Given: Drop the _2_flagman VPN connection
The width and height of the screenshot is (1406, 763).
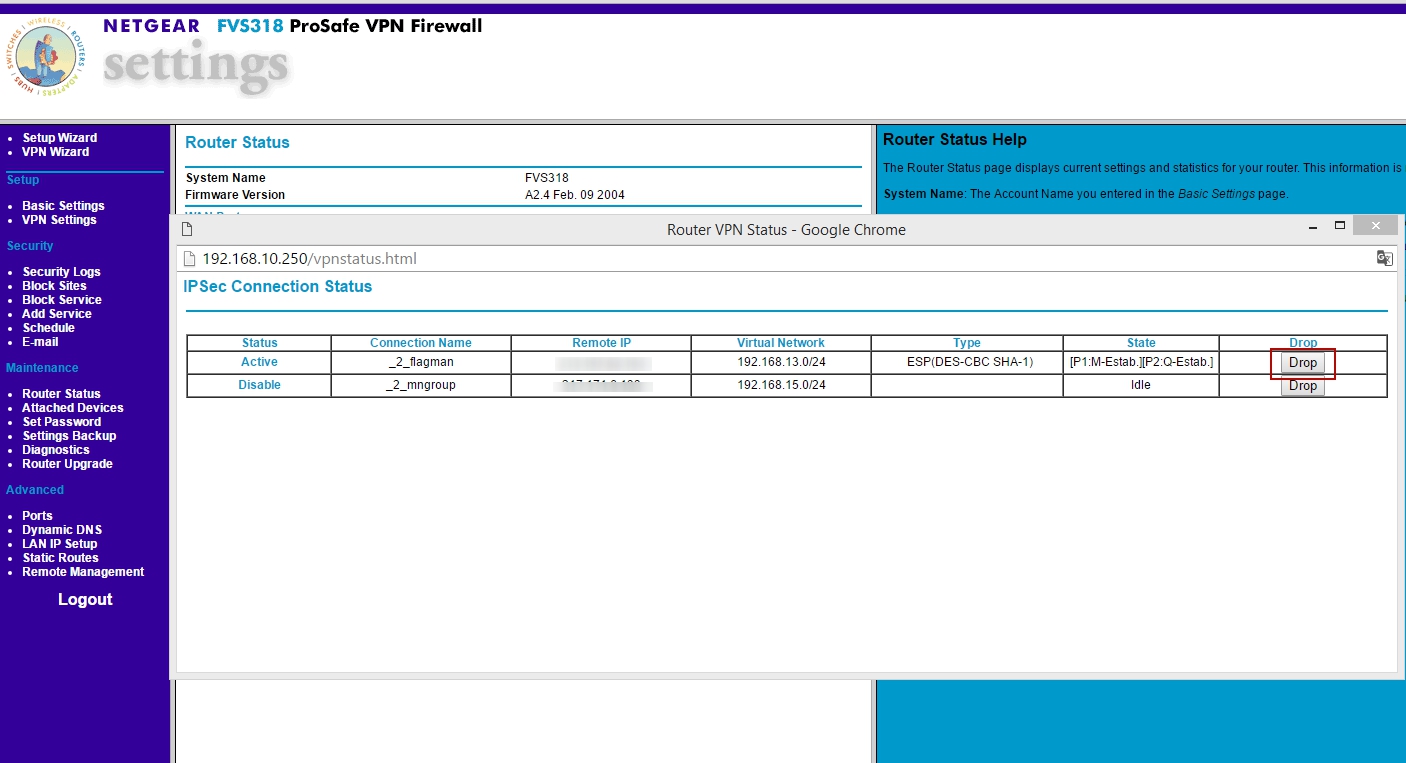Looking at the screenshot, I should pyautogui.click(x=1302, y=363).
